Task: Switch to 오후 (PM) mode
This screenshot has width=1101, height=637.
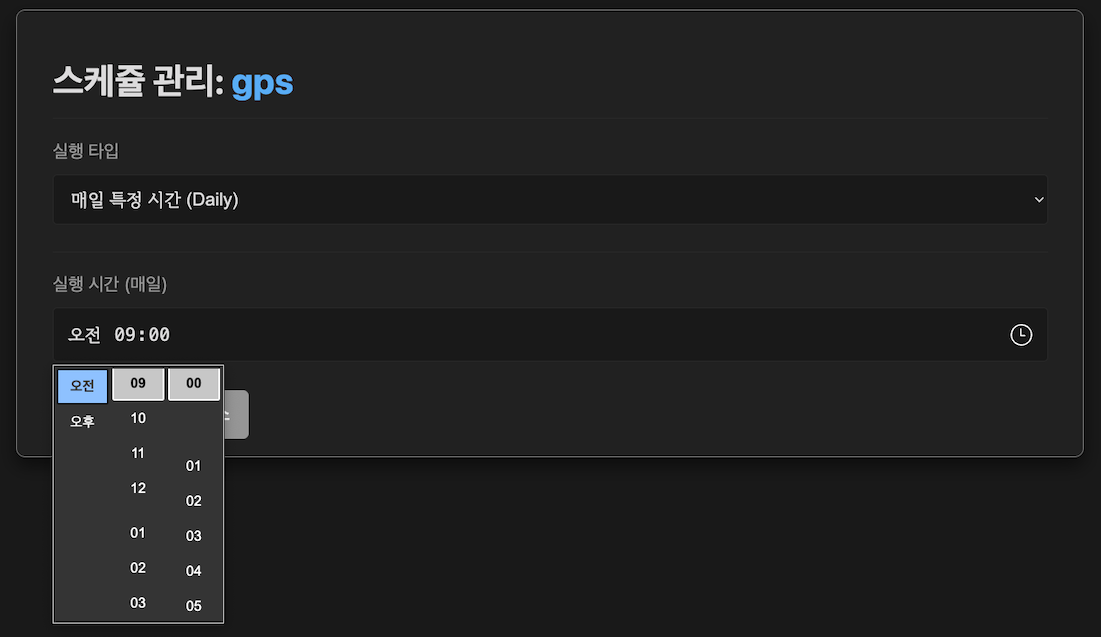Action: point(81,420)
